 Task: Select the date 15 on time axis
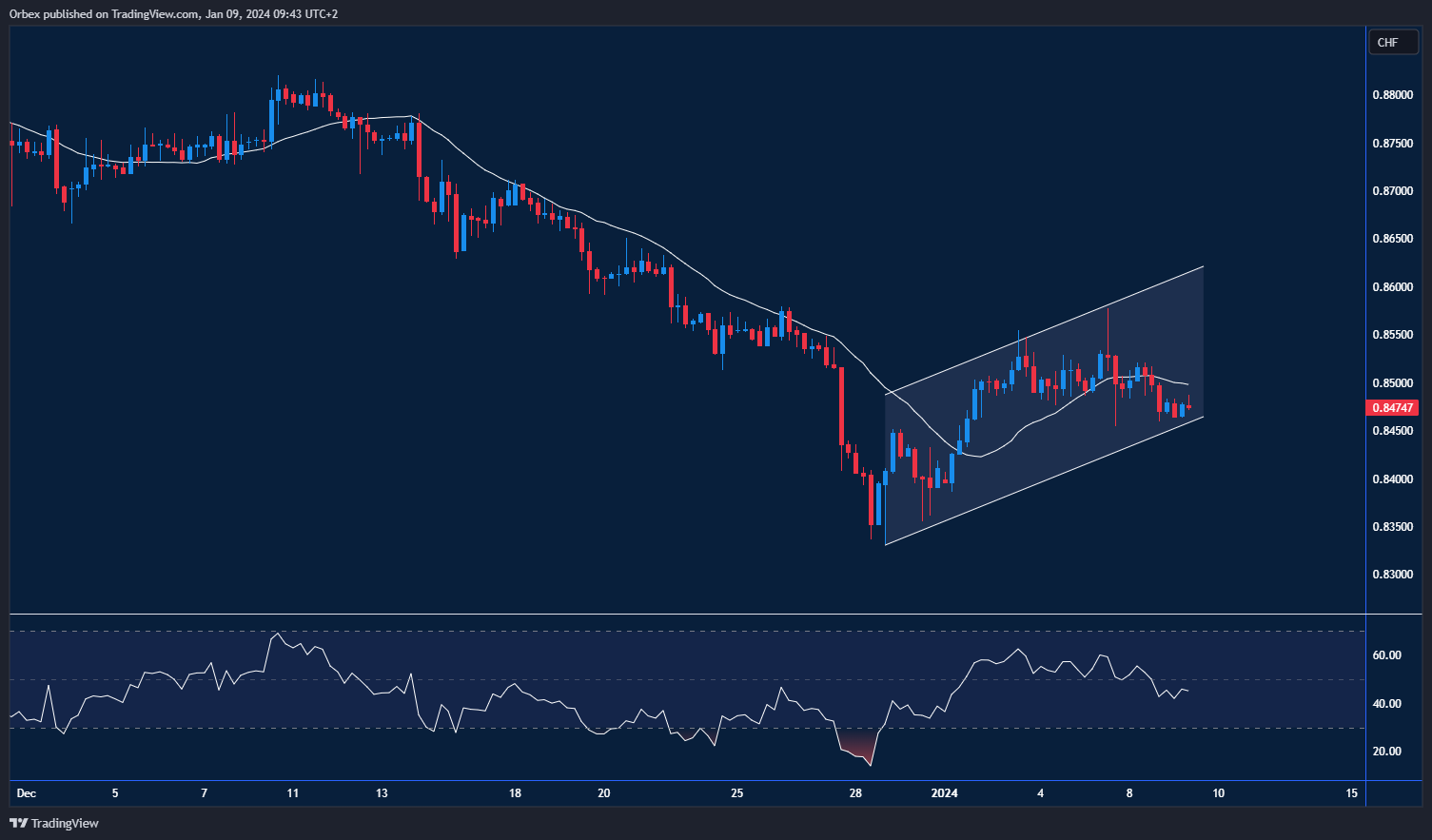coord(1352,792)
